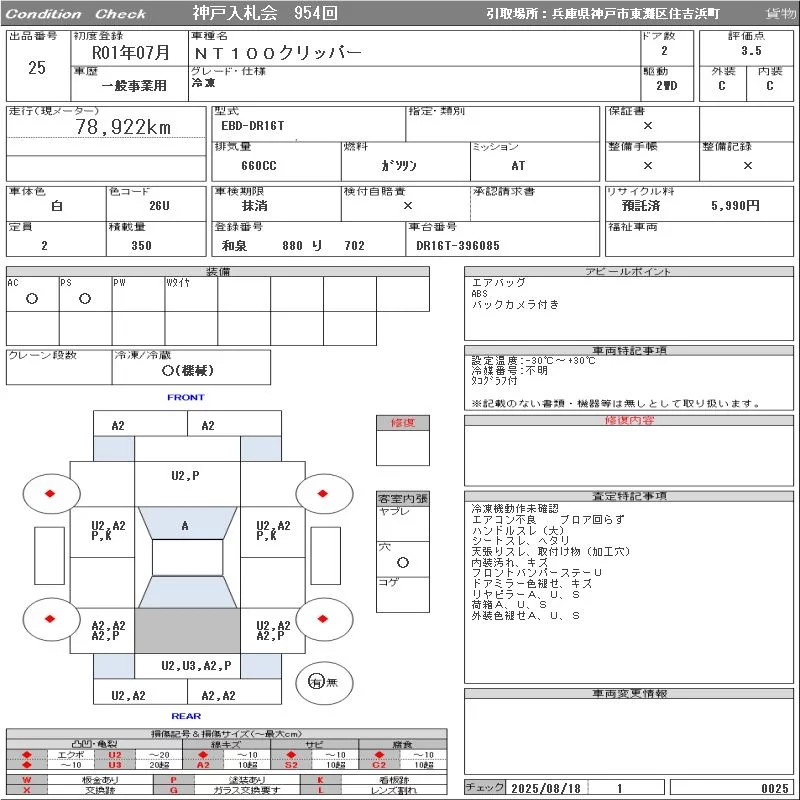800x800 pixels.
Task: Click the 0025 number at bottom right
Action: point(774,788)
